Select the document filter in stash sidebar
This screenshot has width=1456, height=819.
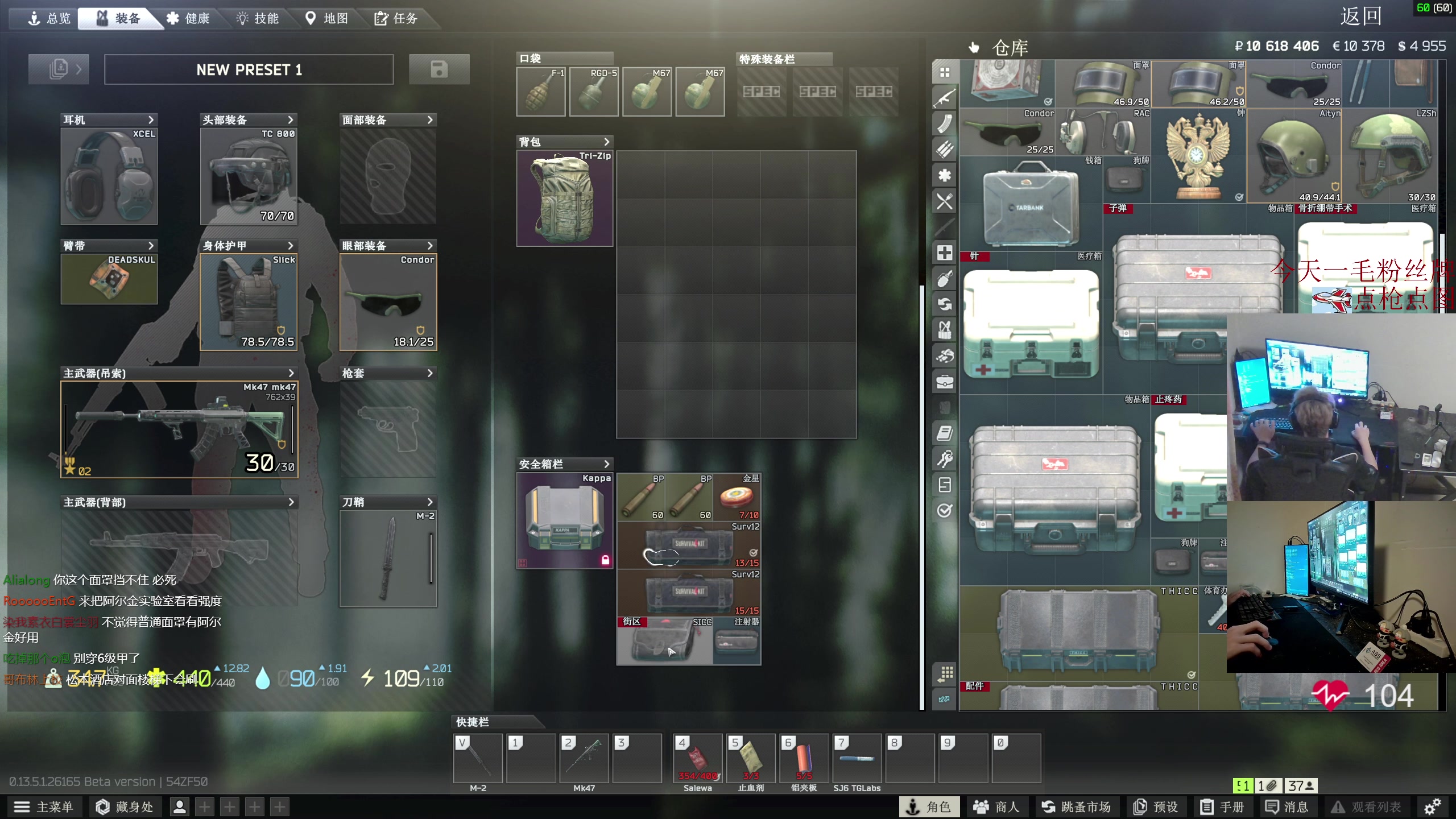945,485
